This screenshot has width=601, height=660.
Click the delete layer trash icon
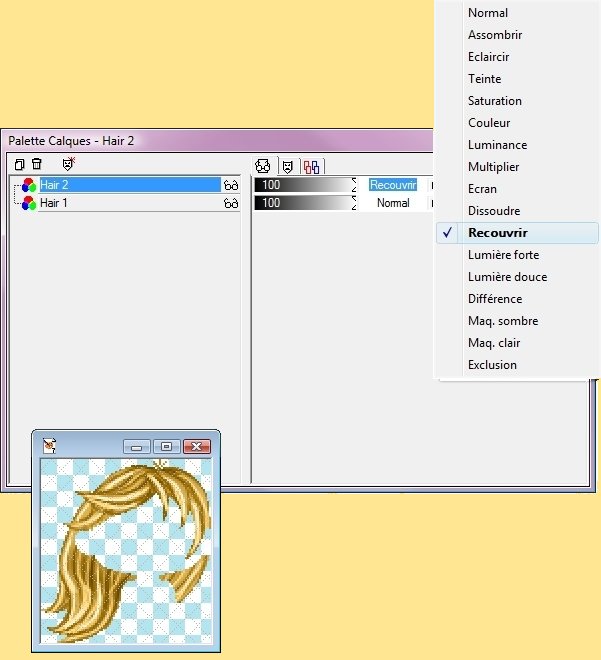point(37,164)
